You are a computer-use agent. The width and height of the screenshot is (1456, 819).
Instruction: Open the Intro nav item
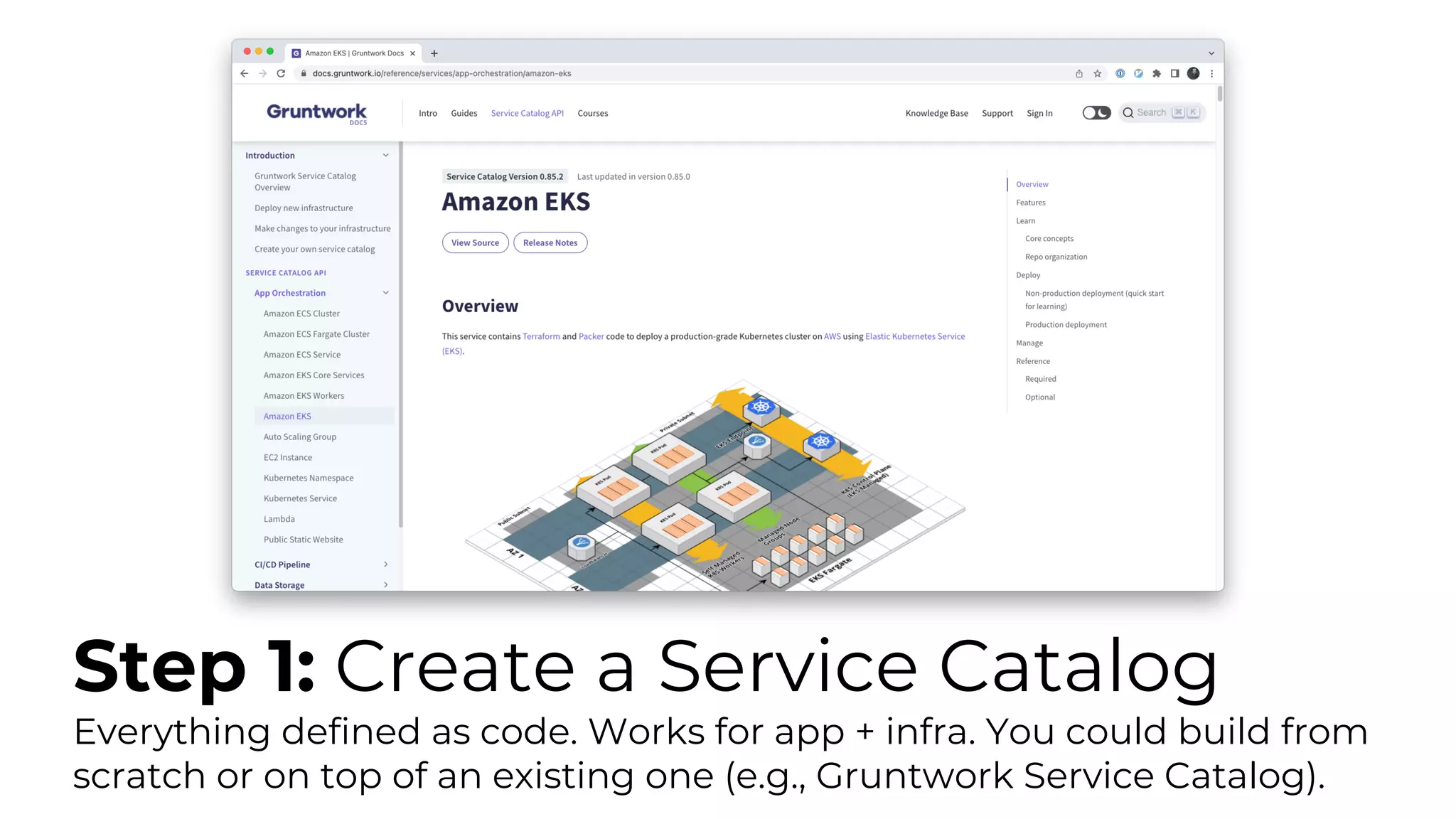click(428, 113)
